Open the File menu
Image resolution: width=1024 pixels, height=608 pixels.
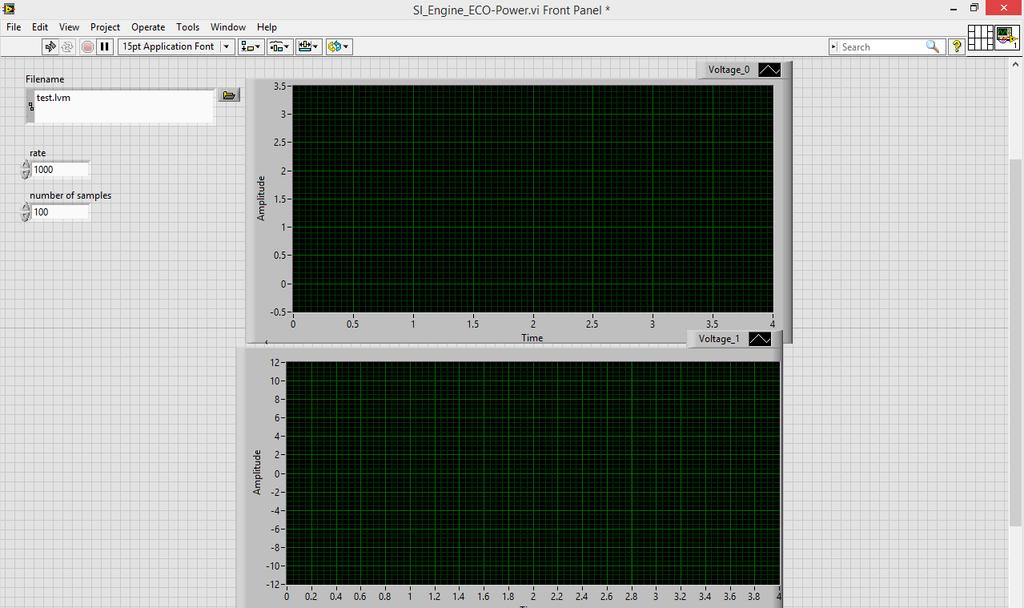point(14,27)
